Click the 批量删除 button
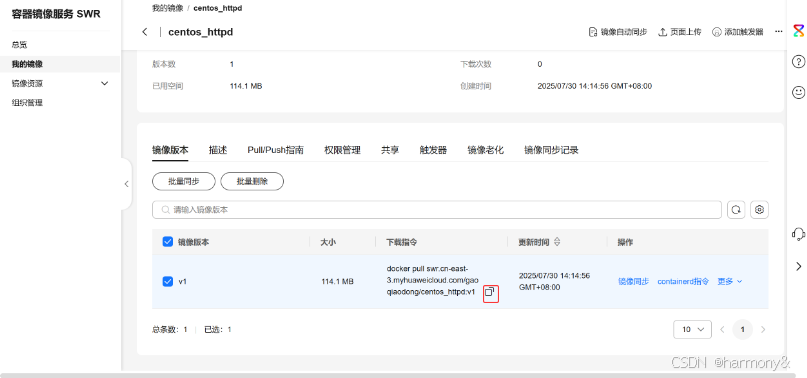 pos(252,181)
